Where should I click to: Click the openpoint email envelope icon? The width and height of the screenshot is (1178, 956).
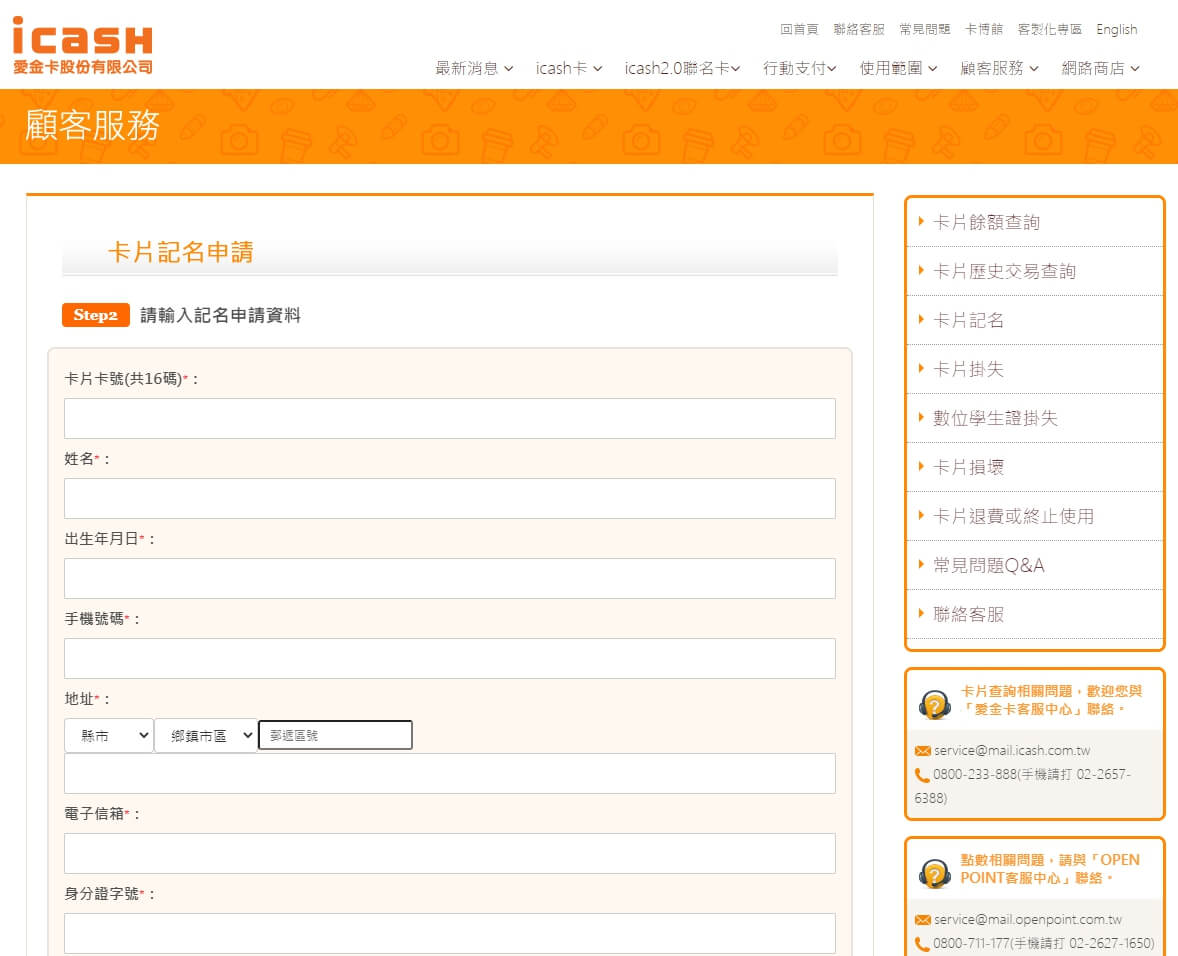pos(922,920)
